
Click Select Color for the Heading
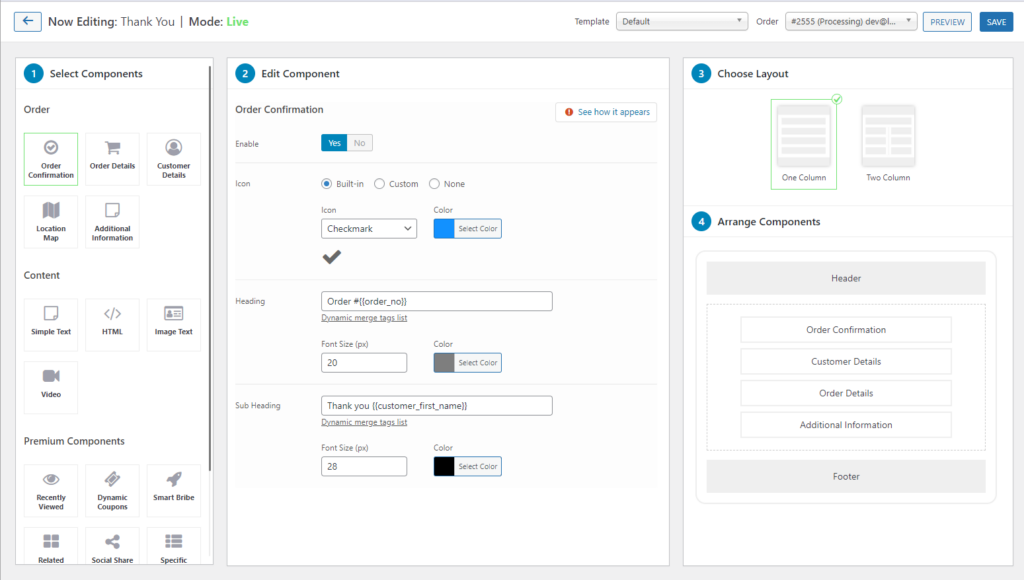tap(477, 362)
